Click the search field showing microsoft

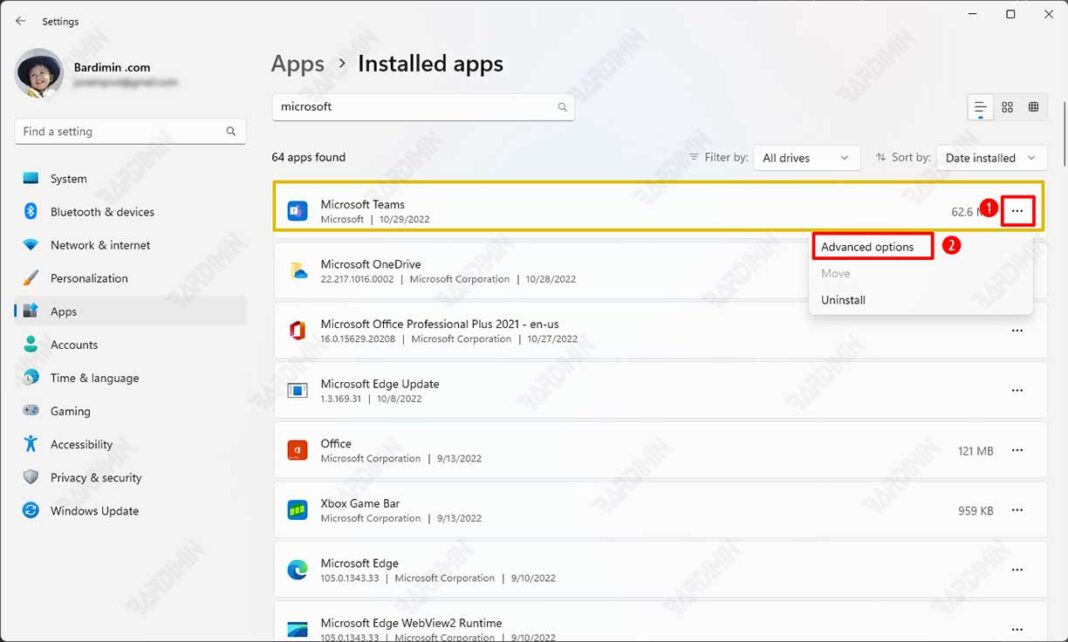(x=422, y=106)
